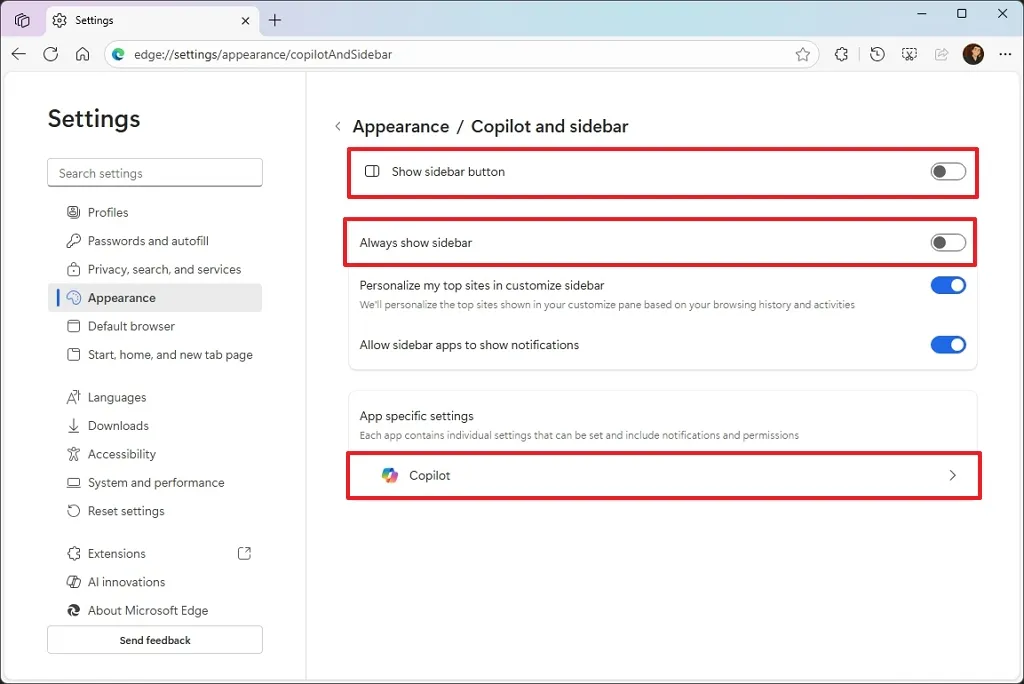Refresh the page with the reload icon
The height and width of the screenshot is (684, 1024).
point(50,54)
